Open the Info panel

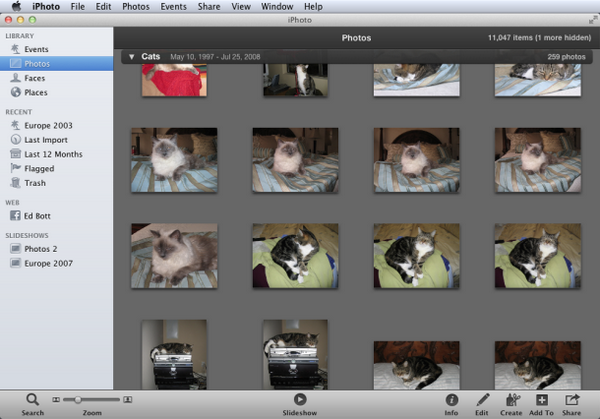pyautogui.click(x=451, y=401)
